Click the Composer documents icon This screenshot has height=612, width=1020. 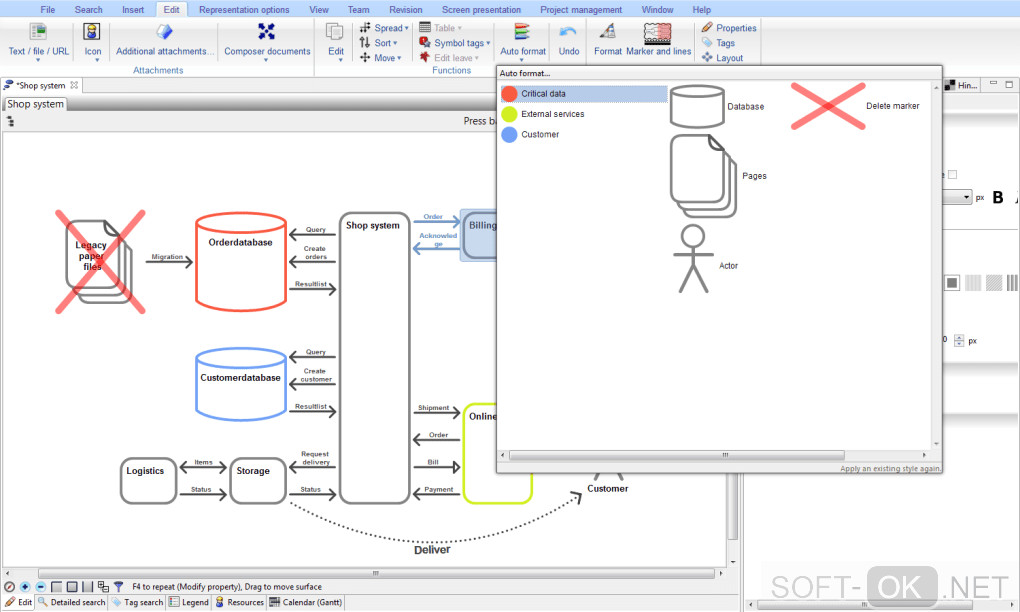click(267, 32)
